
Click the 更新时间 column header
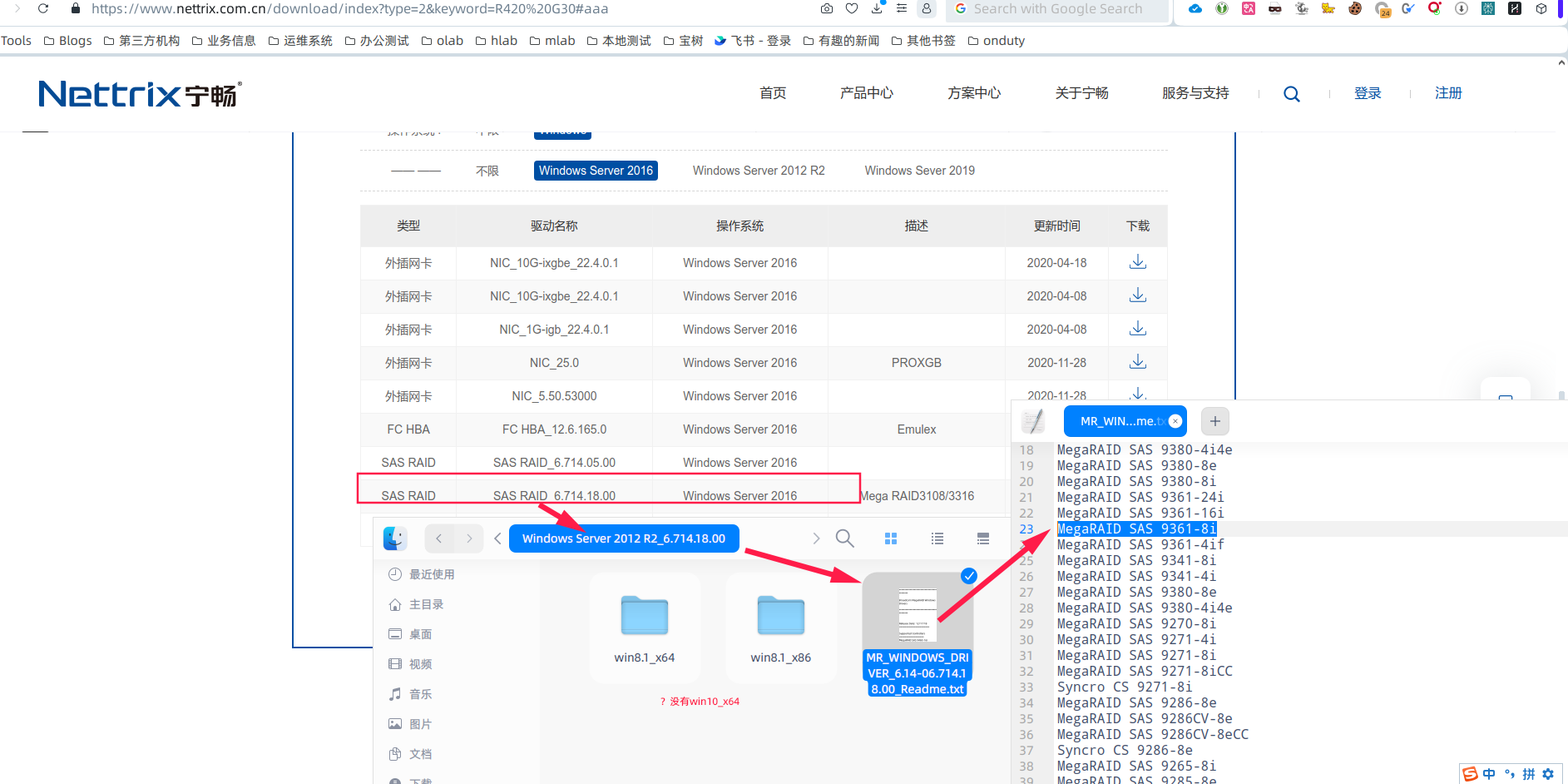[x=1056, y=226]
